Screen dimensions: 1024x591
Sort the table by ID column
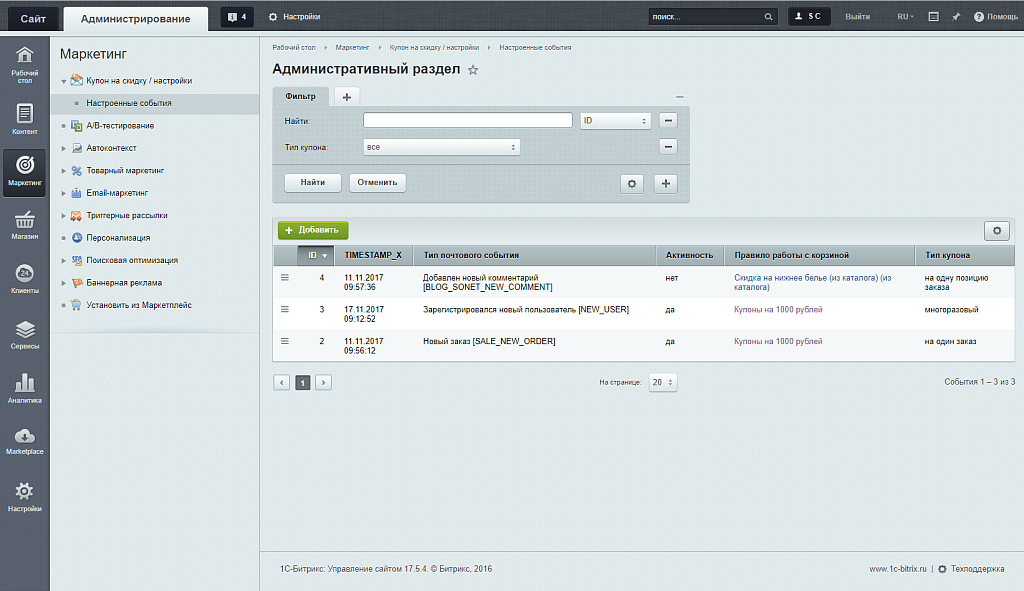317,255
